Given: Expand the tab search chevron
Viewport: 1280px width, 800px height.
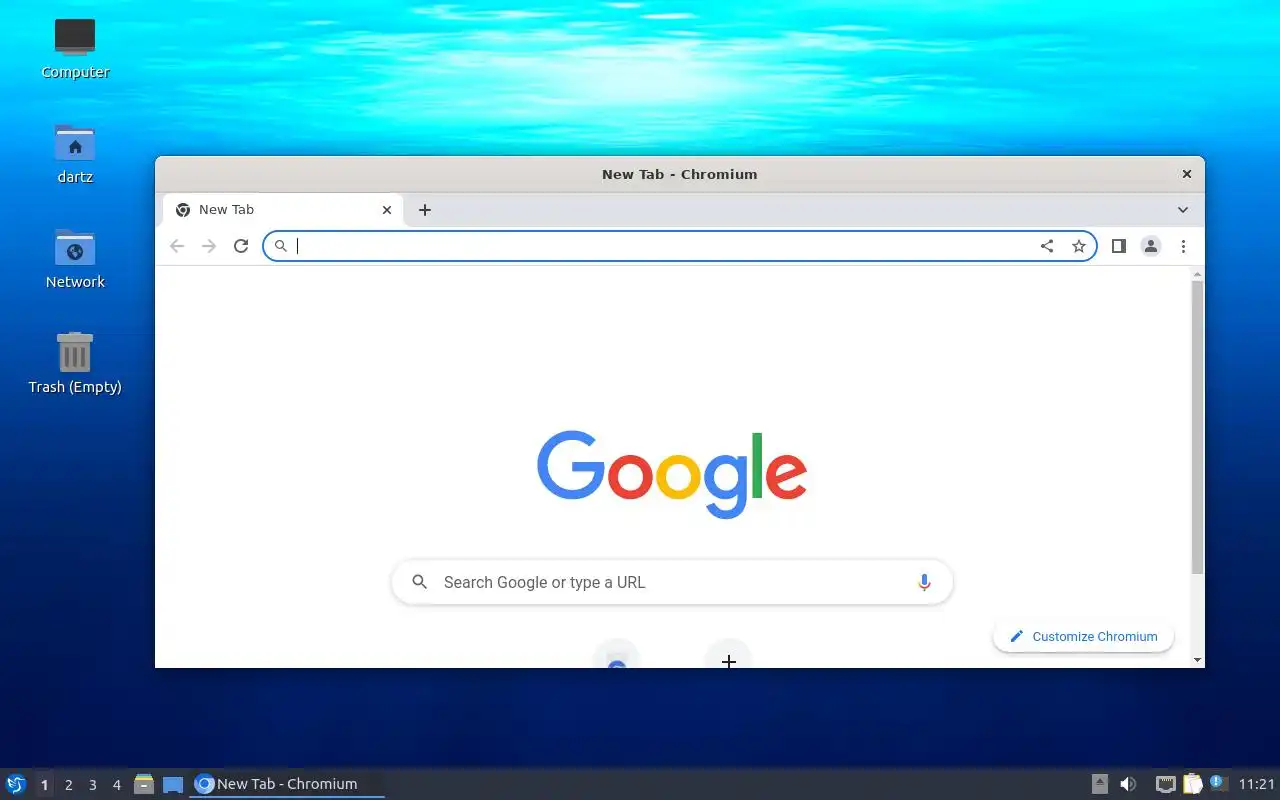Looking at the screenshot, I should click(x=1183, y=210).
